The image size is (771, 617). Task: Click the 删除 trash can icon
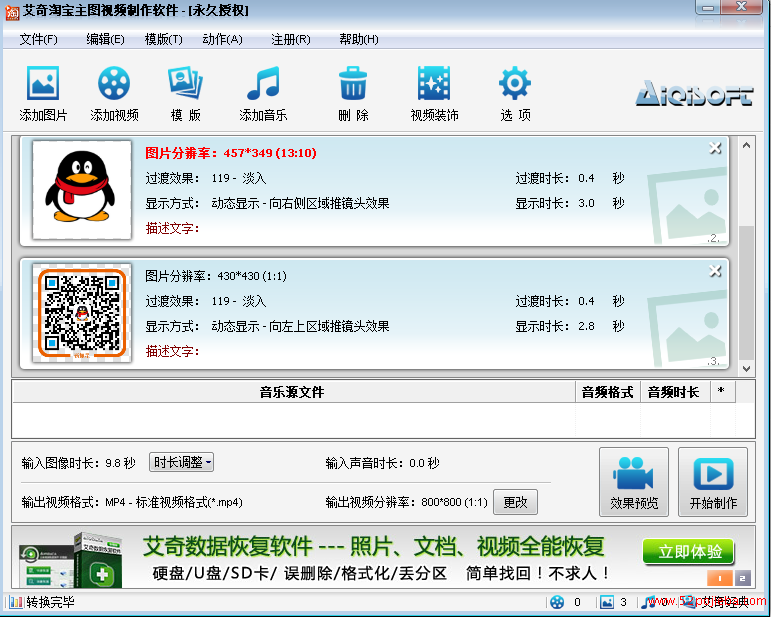[x=353, y=83]
